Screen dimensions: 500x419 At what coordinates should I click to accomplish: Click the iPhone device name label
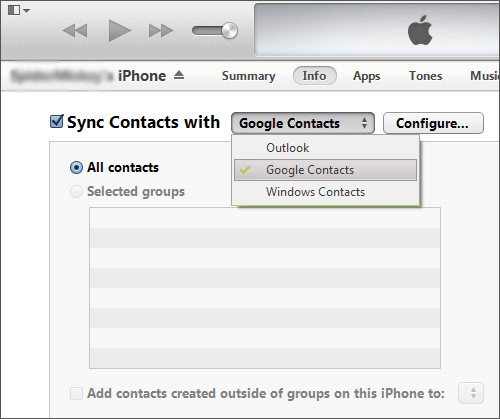click(88, 76)
